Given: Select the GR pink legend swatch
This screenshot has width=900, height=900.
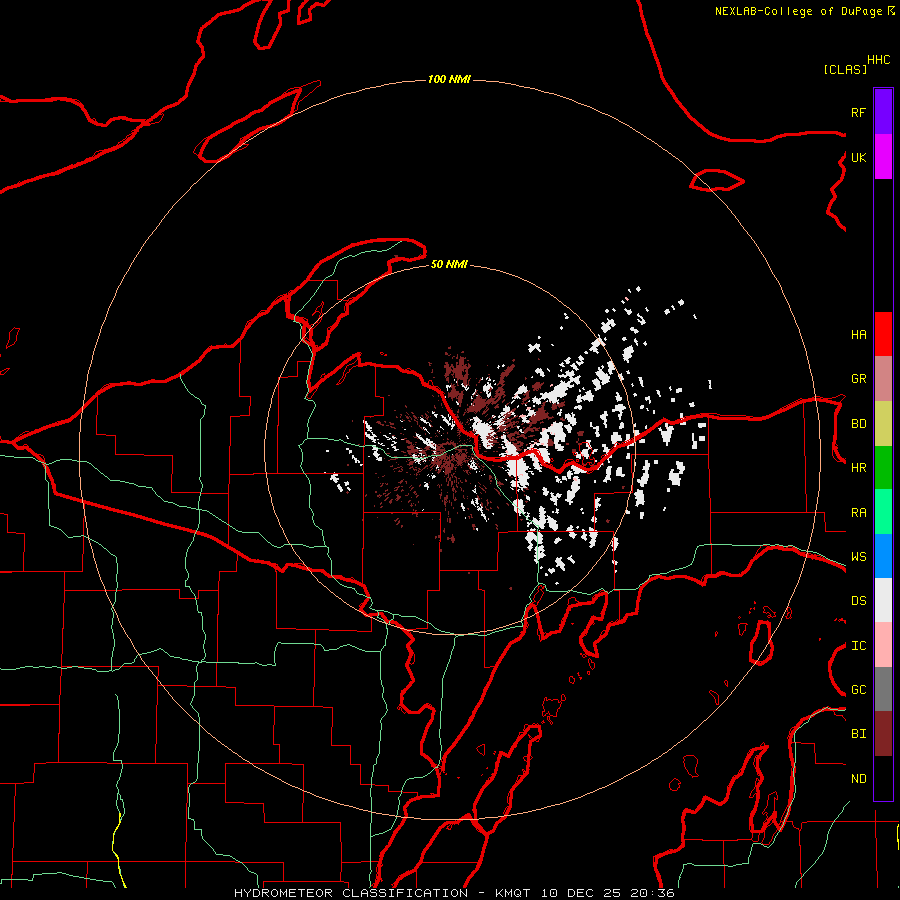Looking at the screenshot, I should click(883, 379).
